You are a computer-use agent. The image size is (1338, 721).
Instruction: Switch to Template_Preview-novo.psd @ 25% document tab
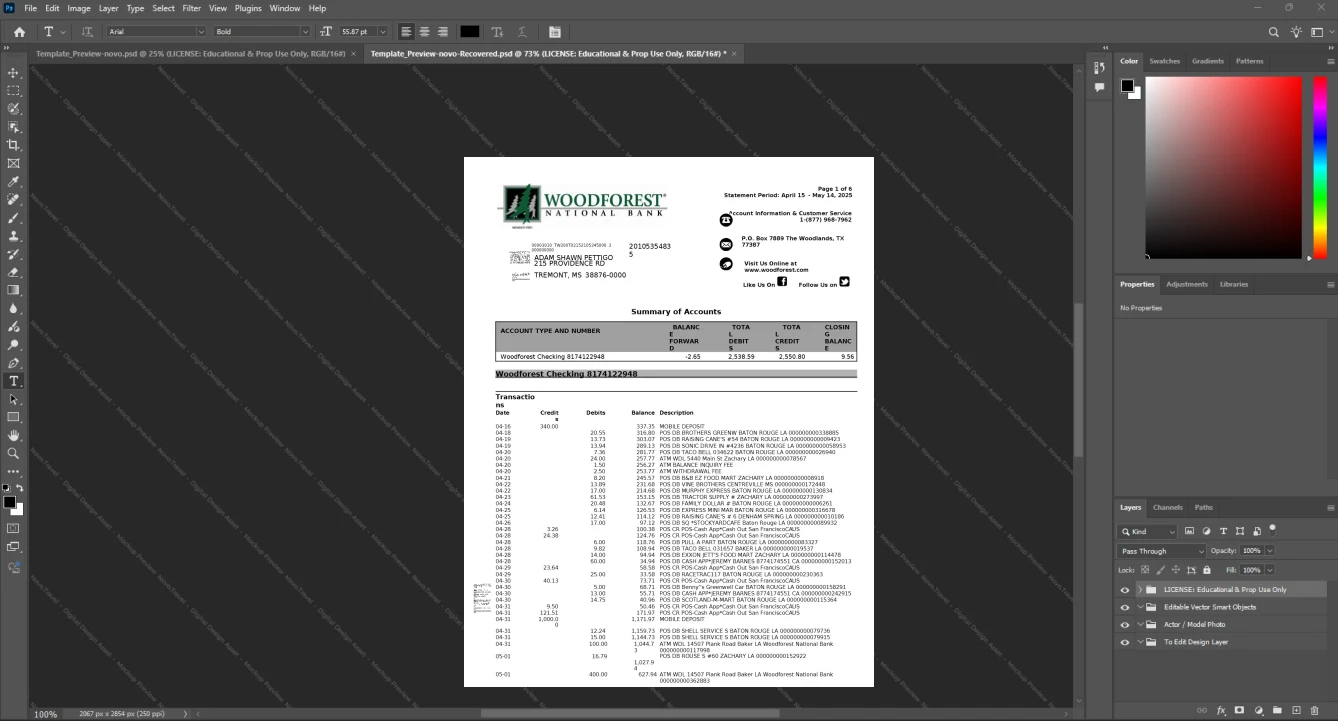click(x=190, y=53)
